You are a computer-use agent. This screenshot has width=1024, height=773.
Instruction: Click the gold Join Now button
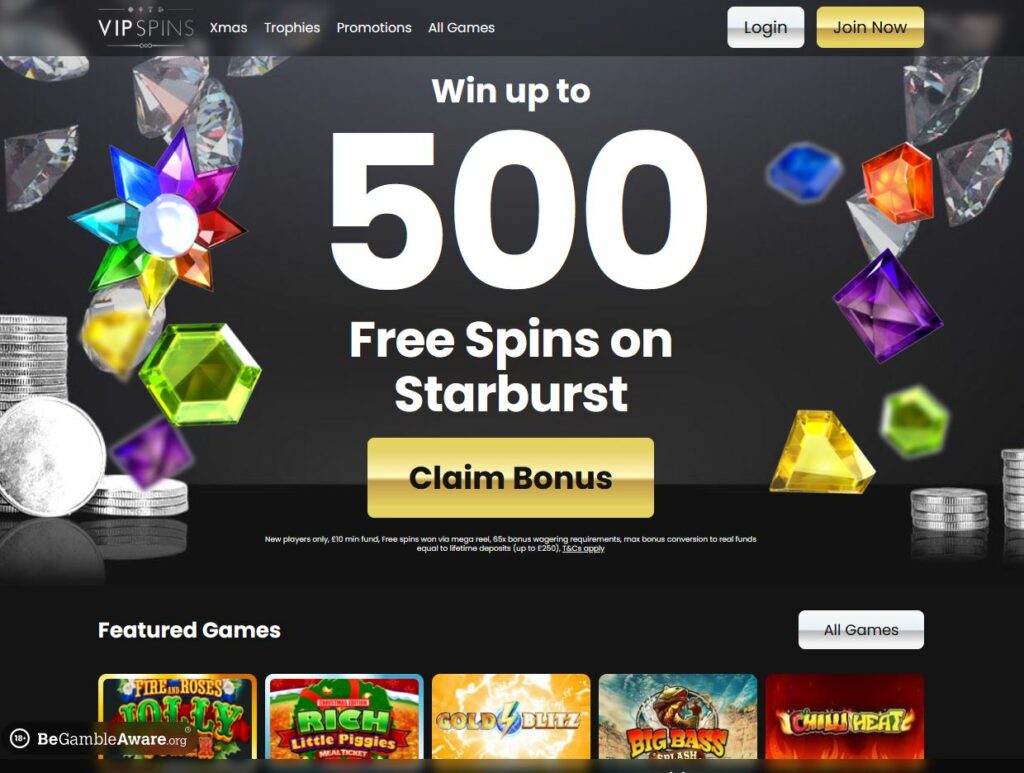coord(870,27)
